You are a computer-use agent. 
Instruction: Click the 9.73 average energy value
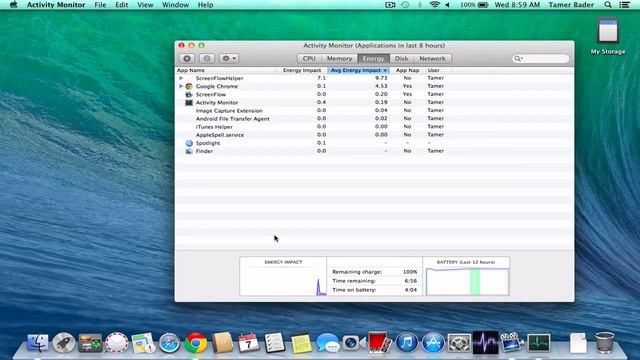(381, 78)
